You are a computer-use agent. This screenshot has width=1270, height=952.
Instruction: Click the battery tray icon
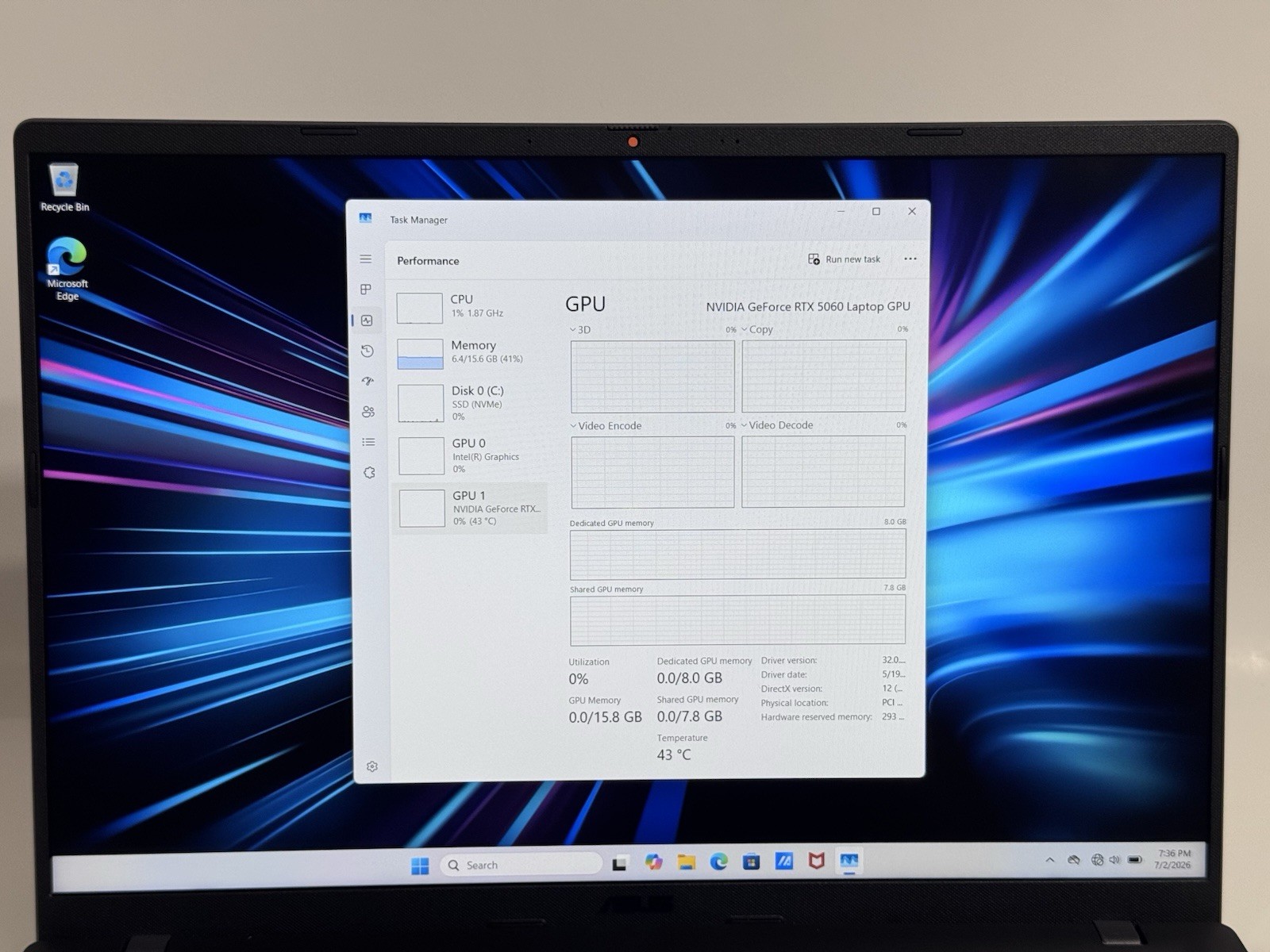1135,859
